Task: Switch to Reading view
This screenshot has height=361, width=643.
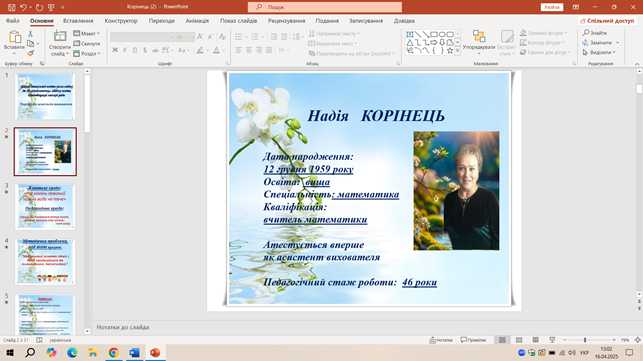Action: 536,340
